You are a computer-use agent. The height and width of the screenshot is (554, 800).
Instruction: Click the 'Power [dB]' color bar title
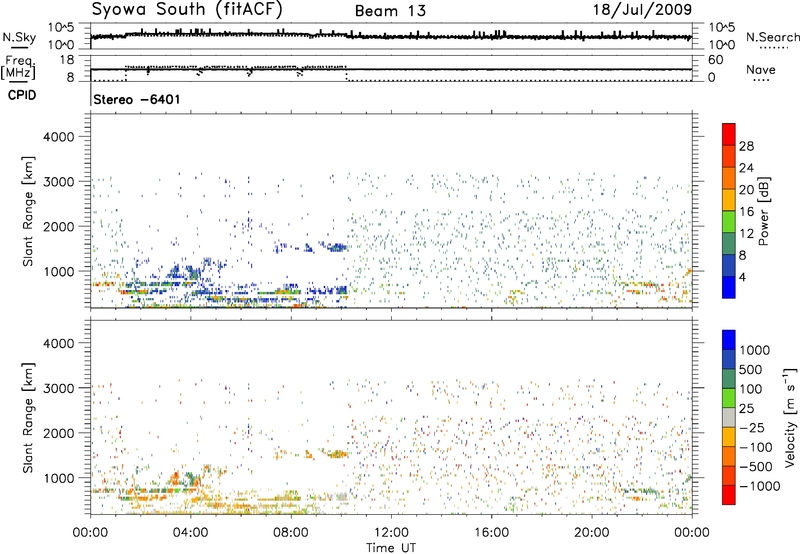coord(763,211)
